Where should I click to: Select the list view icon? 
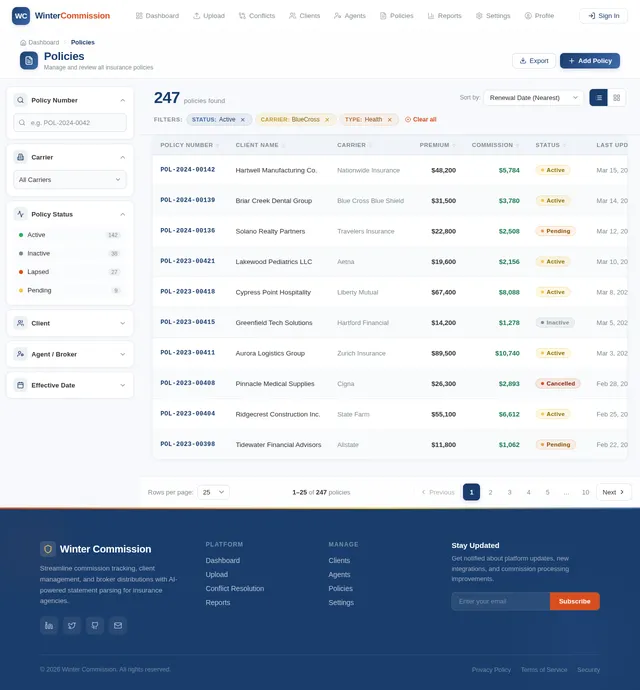point(599,98)
